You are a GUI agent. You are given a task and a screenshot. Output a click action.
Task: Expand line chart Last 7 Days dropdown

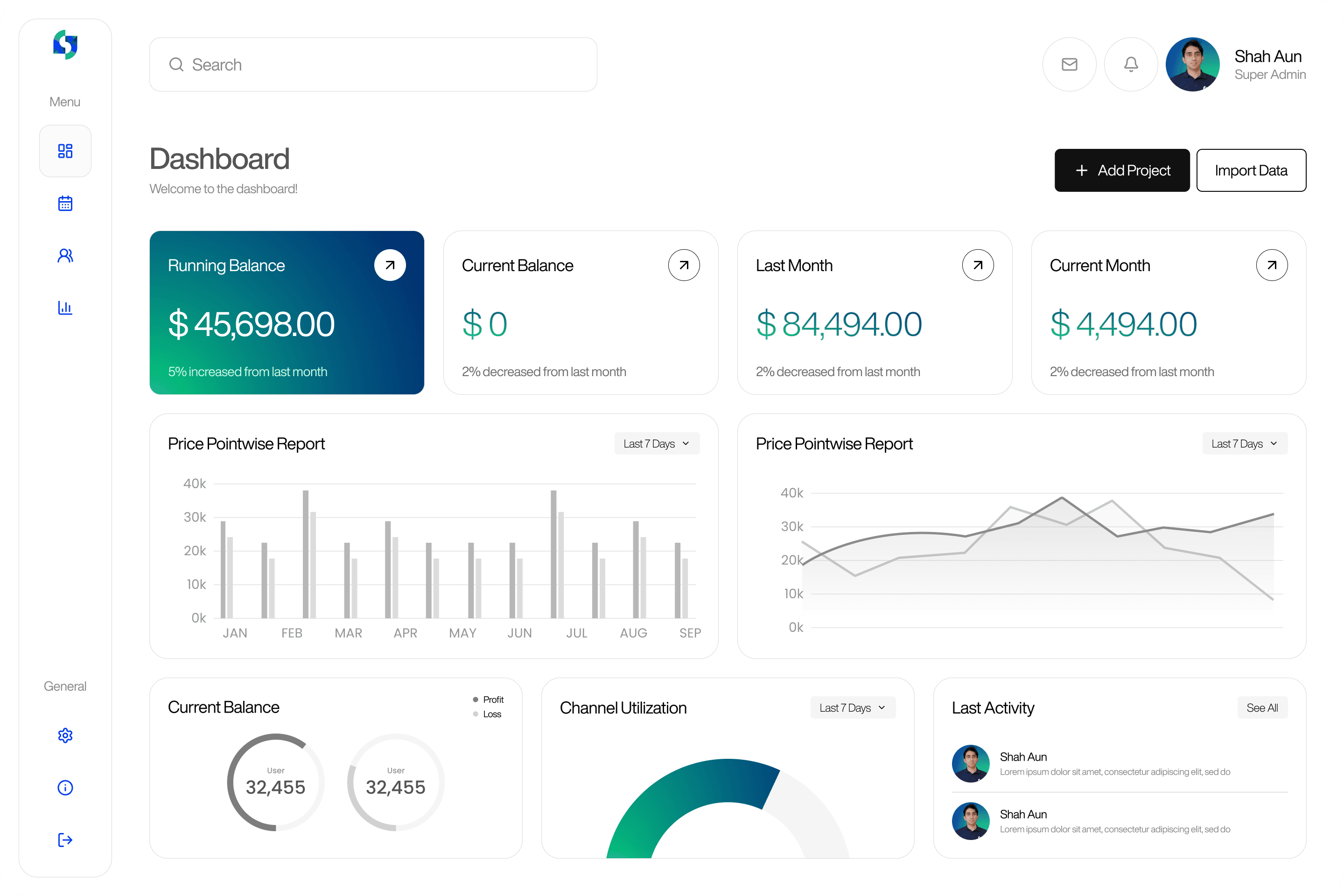(x=1245, y=444)
